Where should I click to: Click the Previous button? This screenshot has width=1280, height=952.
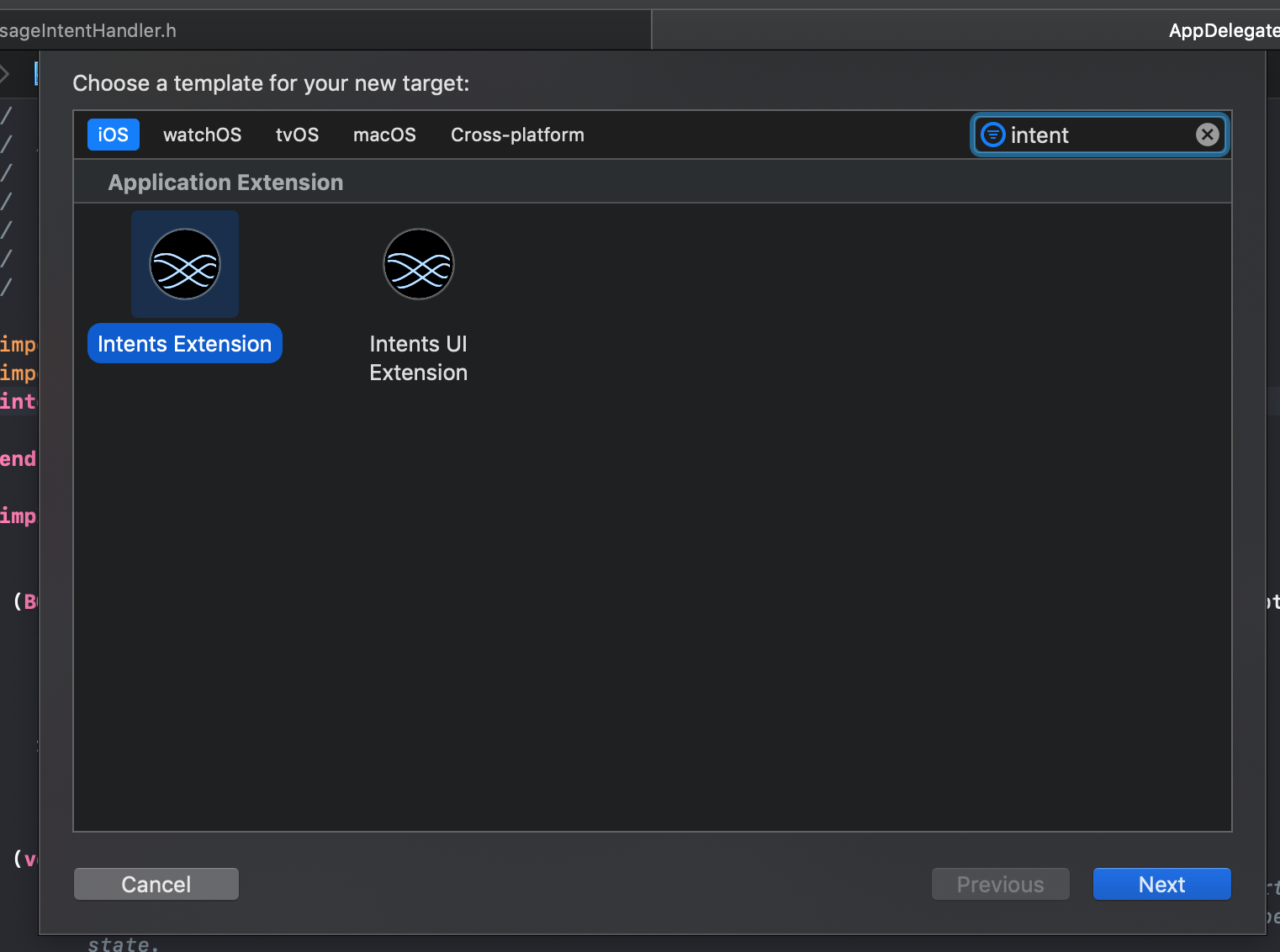pyautogui.click(x=1001, y=884)
